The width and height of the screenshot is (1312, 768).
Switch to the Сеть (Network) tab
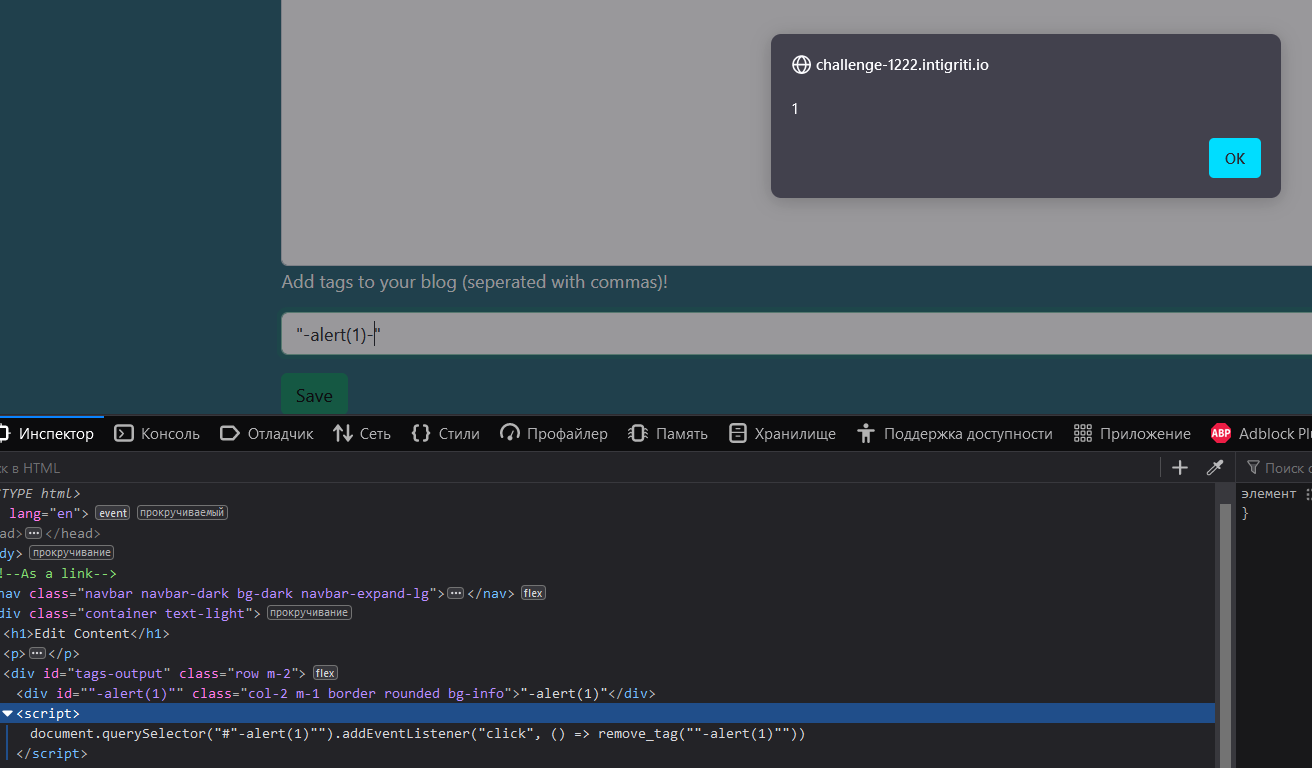tap(362, 433)
